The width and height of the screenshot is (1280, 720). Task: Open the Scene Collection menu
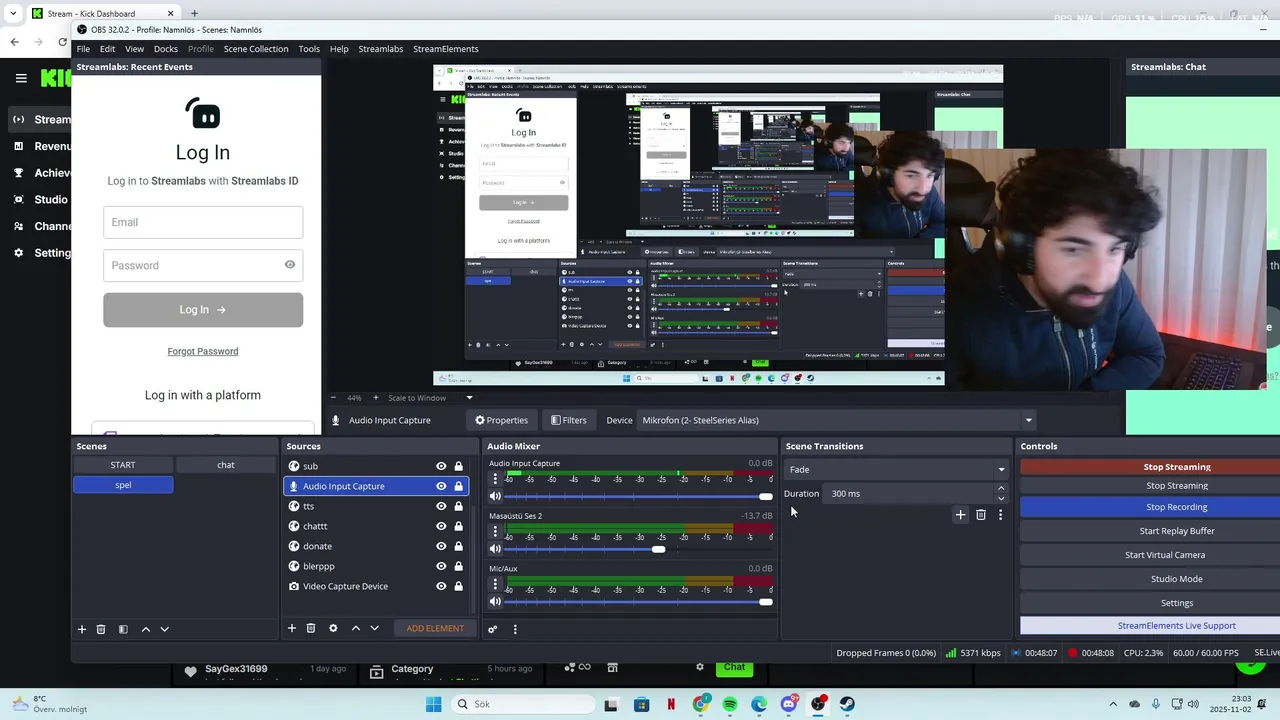pyautogui.click(x=256, y=49)
